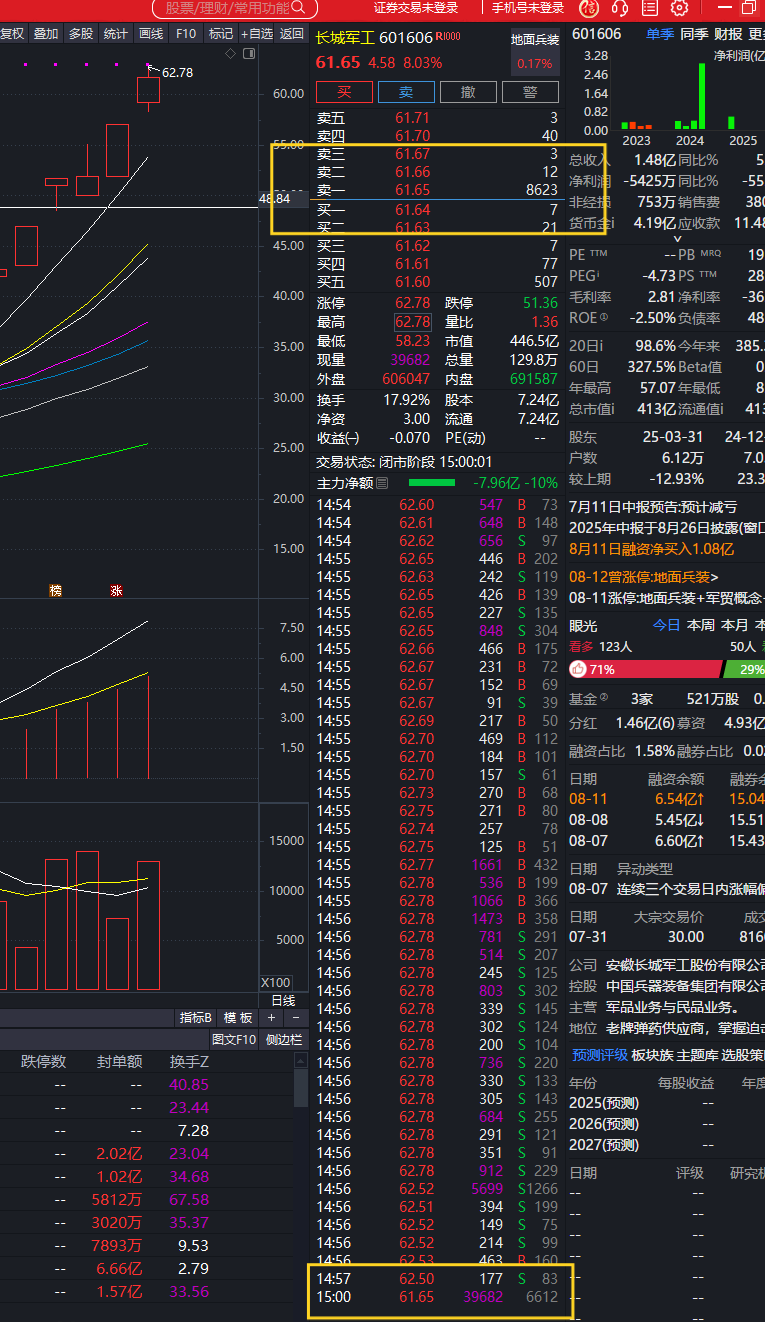Select 叠加 in the chart toolbar
The height and width of the screenshot is (1322, 765).
[46, 33]
